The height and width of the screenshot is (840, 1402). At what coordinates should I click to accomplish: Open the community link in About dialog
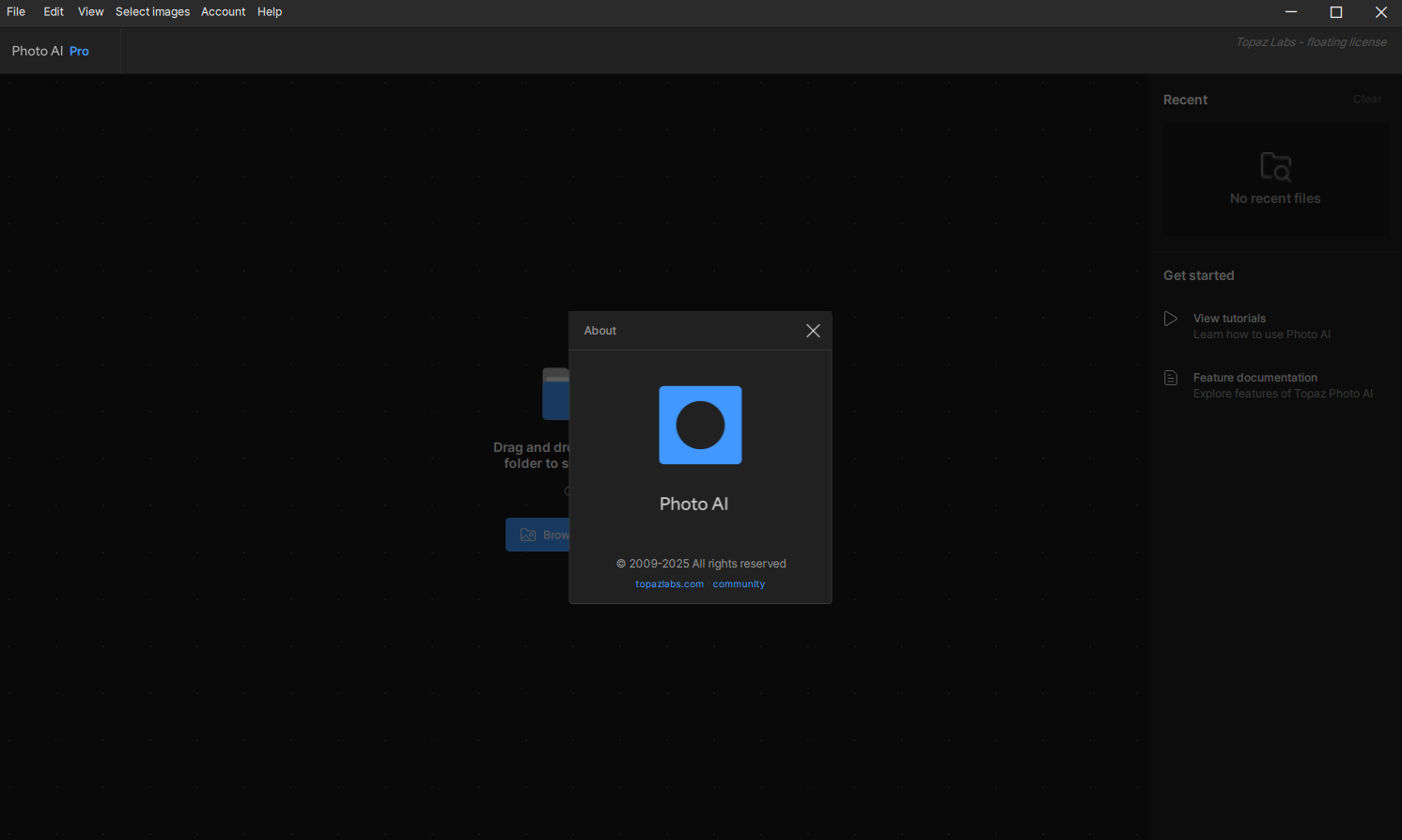click(739, 584)
